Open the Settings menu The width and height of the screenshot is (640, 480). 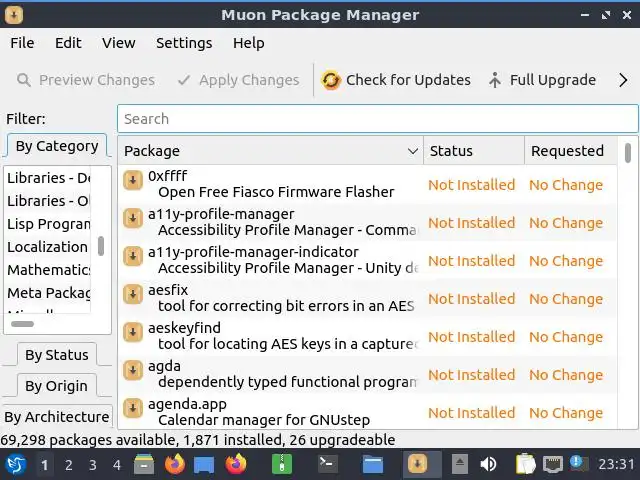(184, 43)
